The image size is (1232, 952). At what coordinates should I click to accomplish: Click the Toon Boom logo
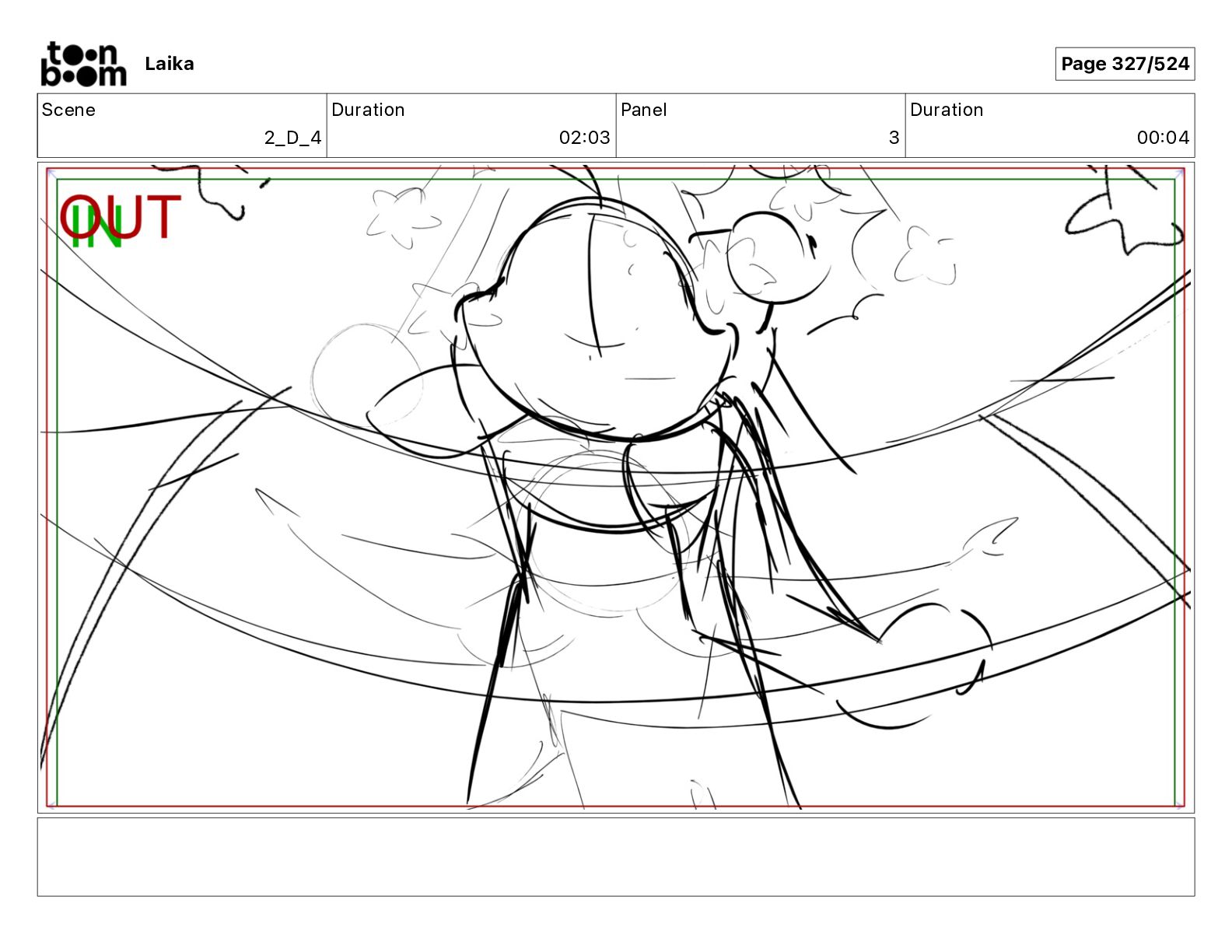(83, 64)
